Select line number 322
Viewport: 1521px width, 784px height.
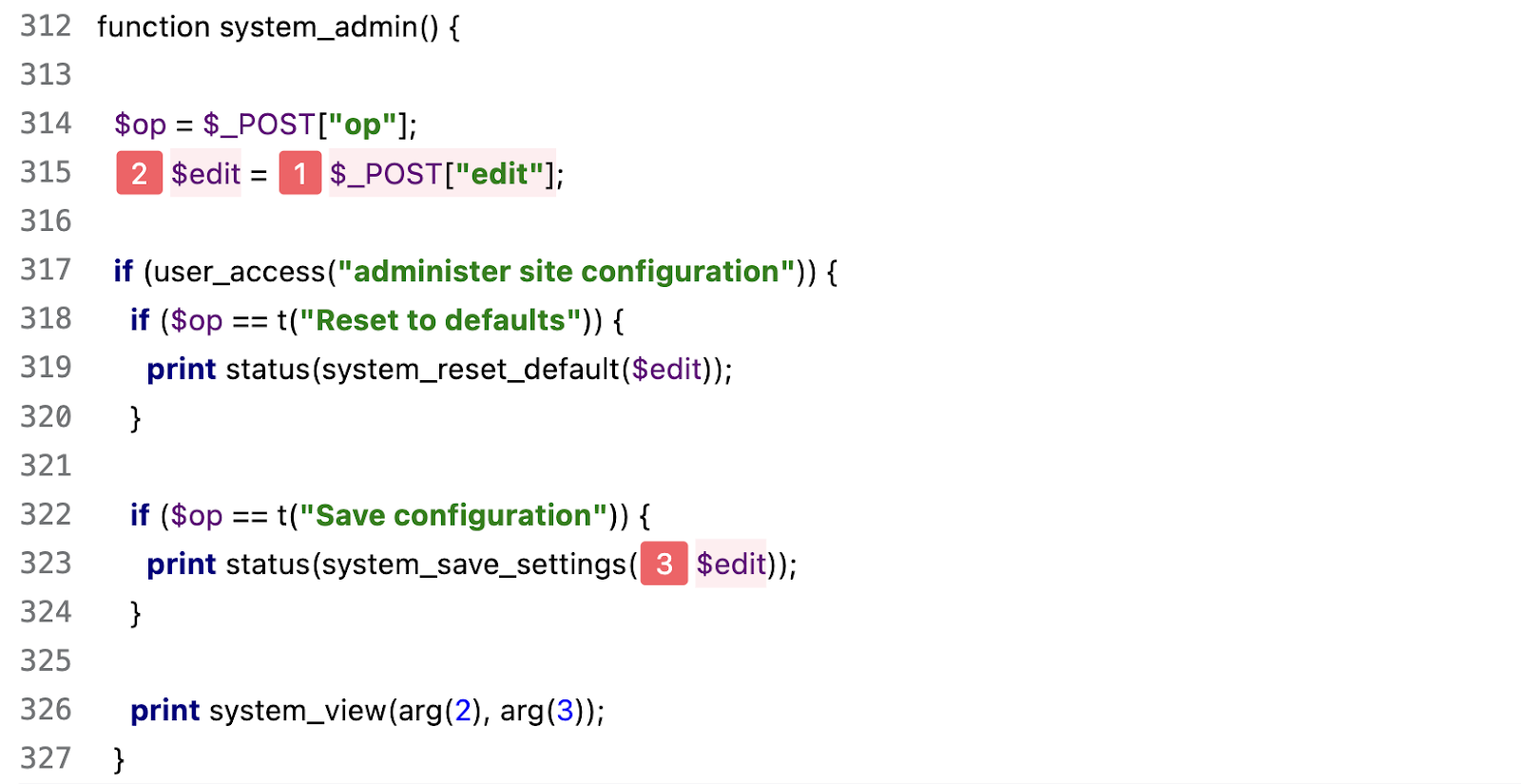[x=46, y=515]
